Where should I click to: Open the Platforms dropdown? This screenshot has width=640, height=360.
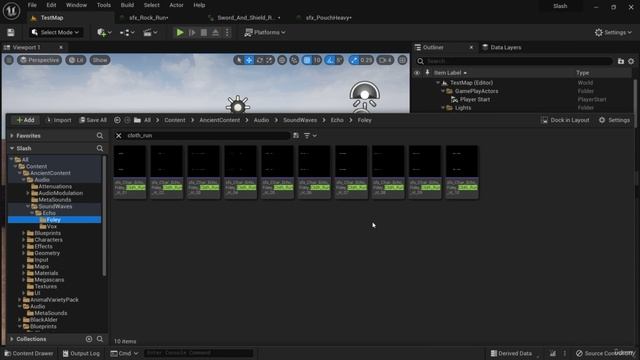click(x=265, y=32)
